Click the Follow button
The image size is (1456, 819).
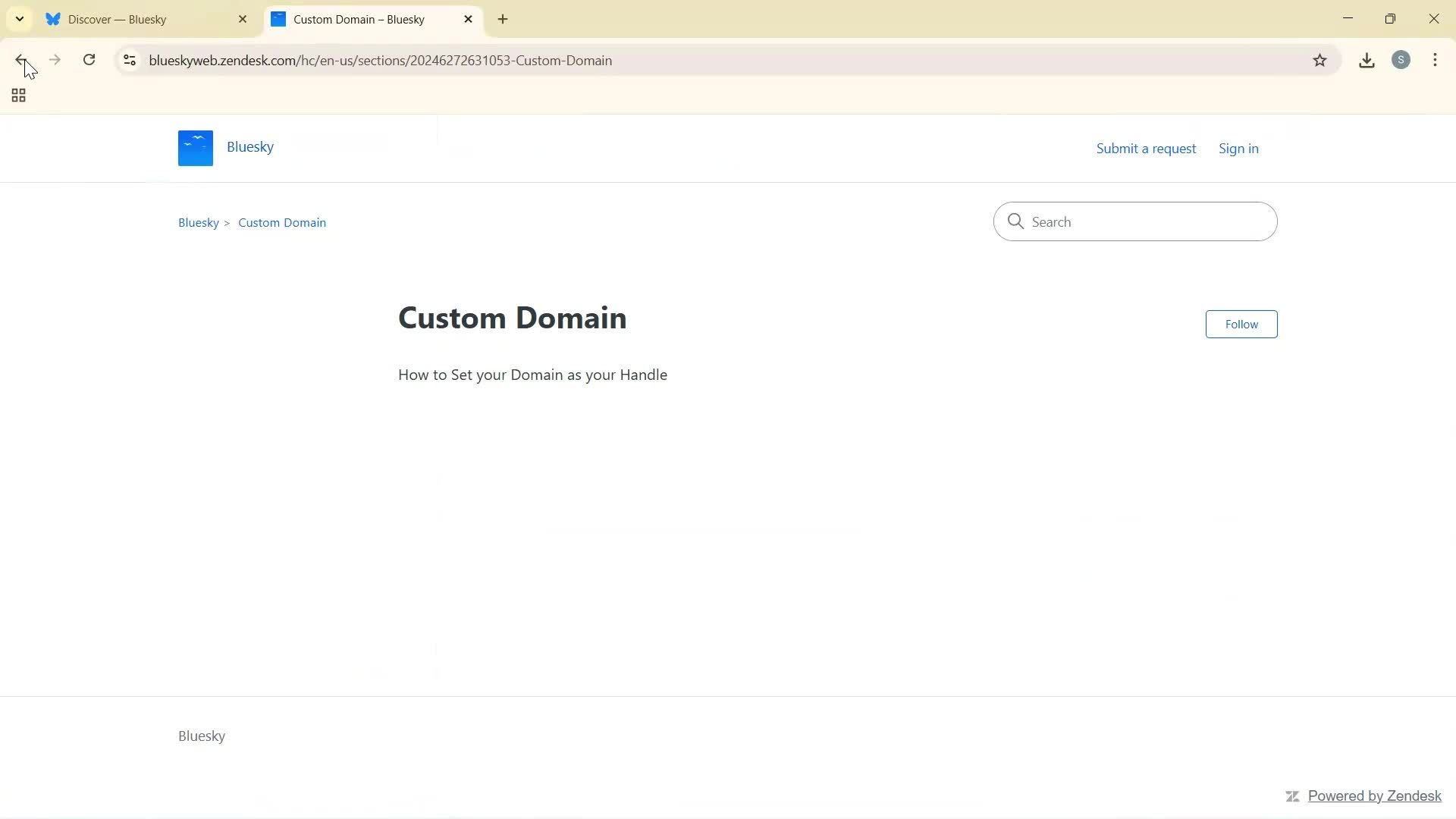[1241, 324]
